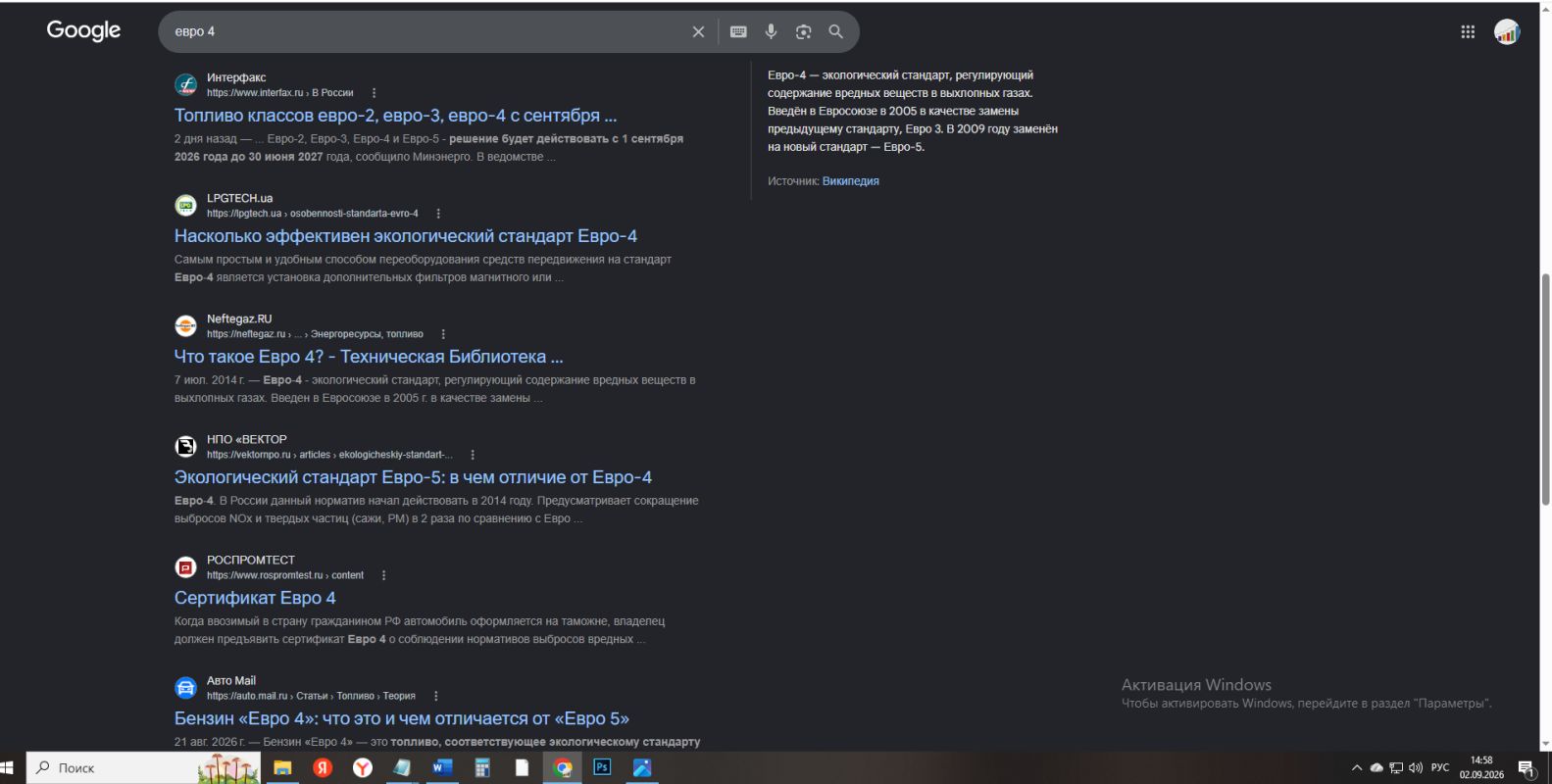
Task: Open more options for the НПО «ВЕКТОР result
Action: [473, 455]
